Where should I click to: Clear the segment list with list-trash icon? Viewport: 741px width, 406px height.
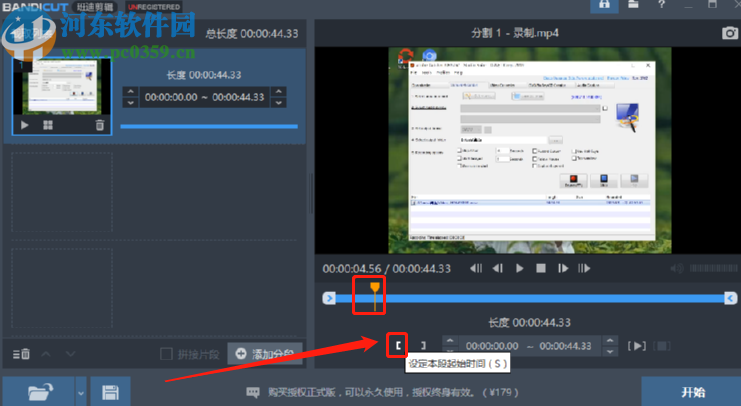tap(21, 354)
